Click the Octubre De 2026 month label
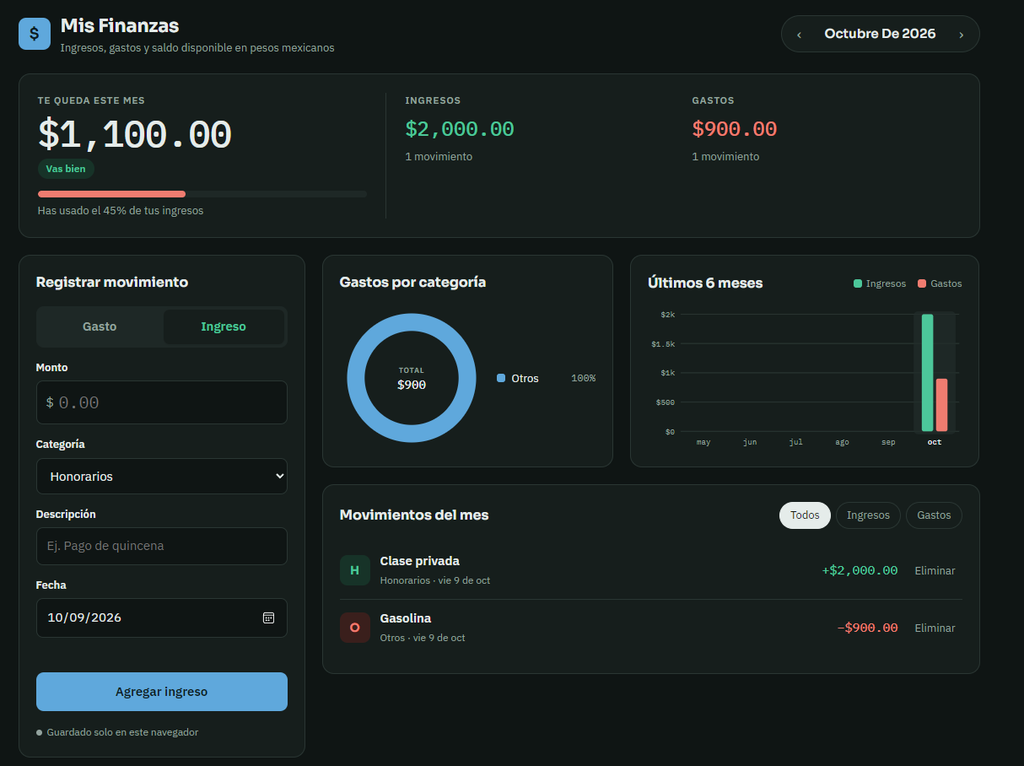Viewport: 1024px width, 766px height. [880, 34]
